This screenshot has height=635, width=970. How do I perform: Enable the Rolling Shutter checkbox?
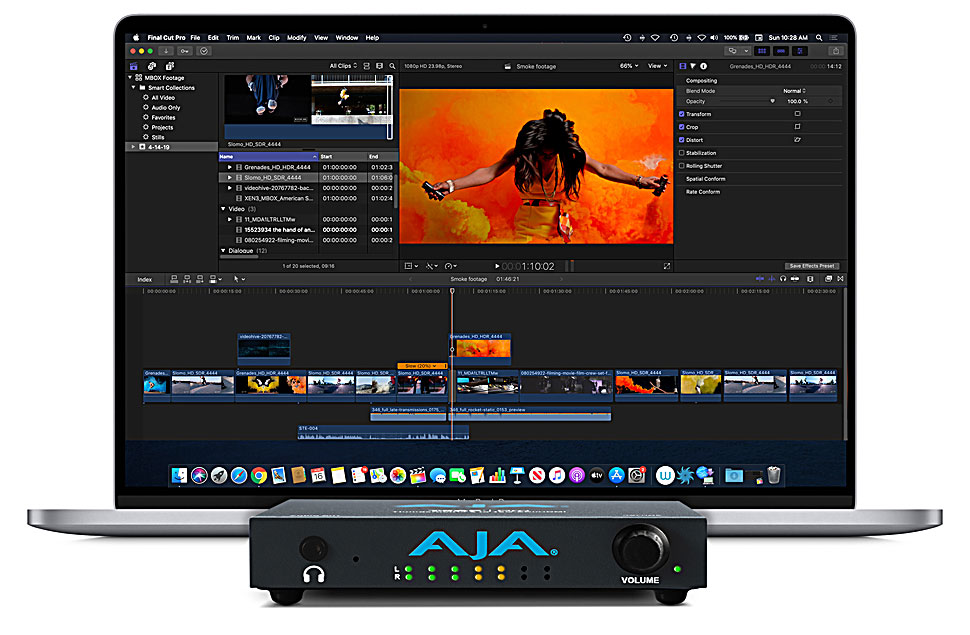pos(682,166)
